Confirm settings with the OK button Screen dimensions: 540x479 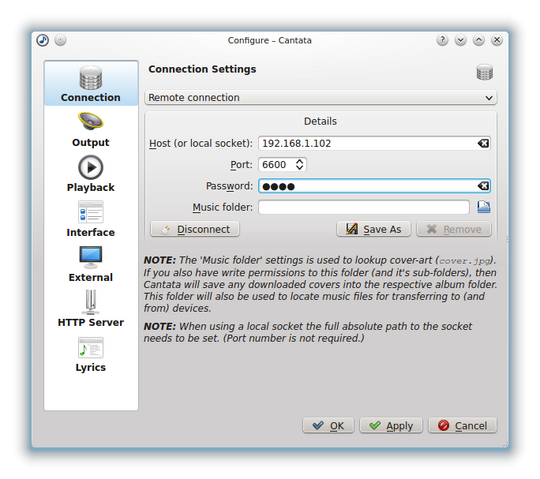pyautogui.click(x=328, y=426)
